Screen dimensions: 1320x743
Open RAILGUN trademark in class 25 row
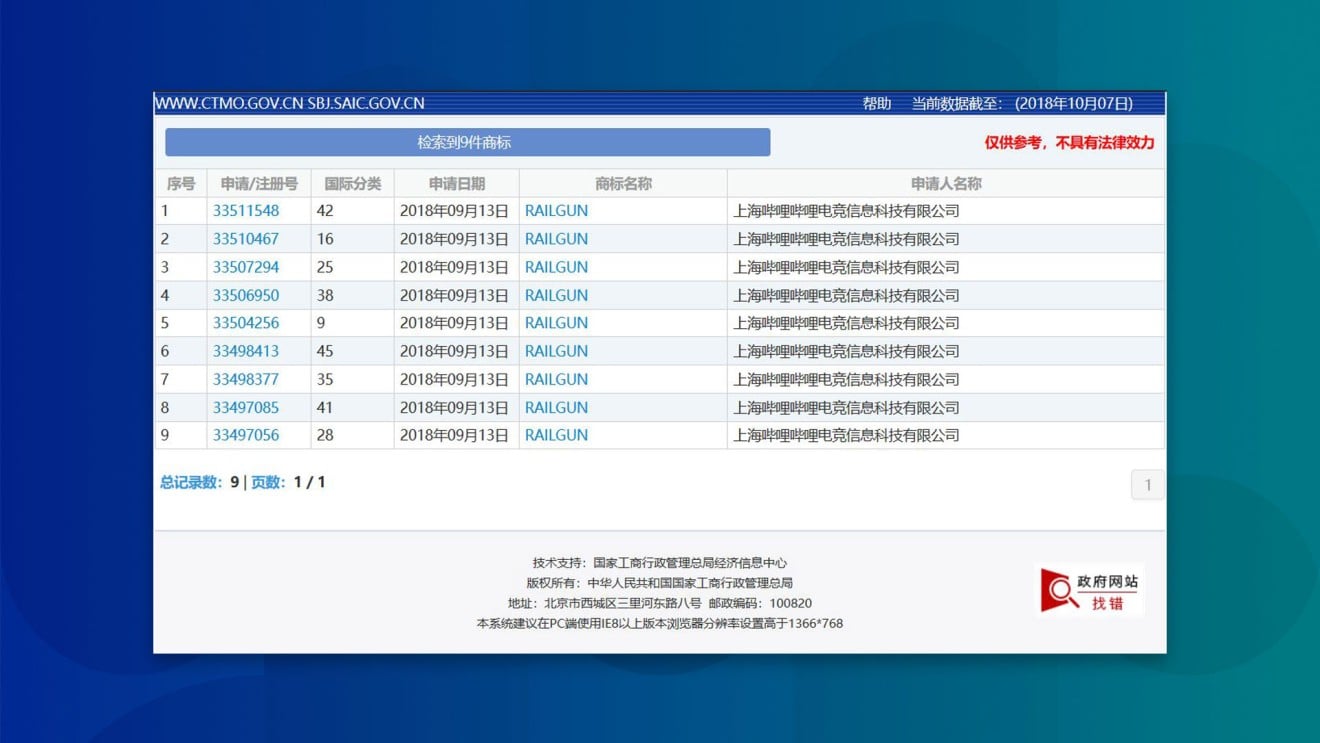556,267
